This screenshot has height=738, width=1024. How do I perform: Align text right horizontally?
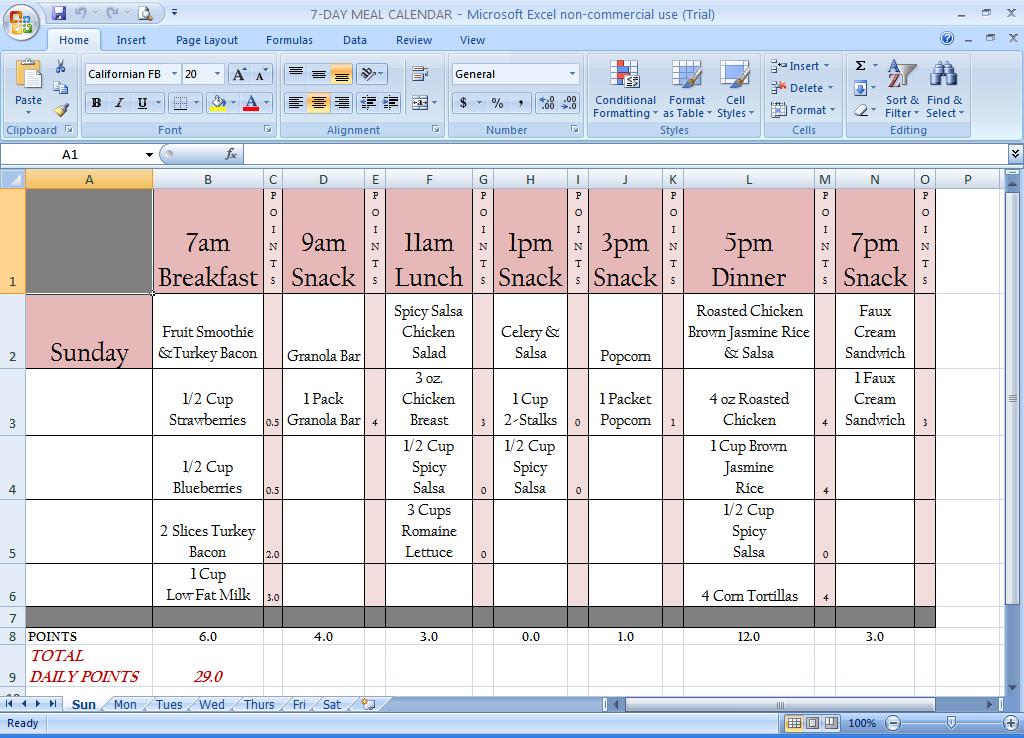click(341, 103)
